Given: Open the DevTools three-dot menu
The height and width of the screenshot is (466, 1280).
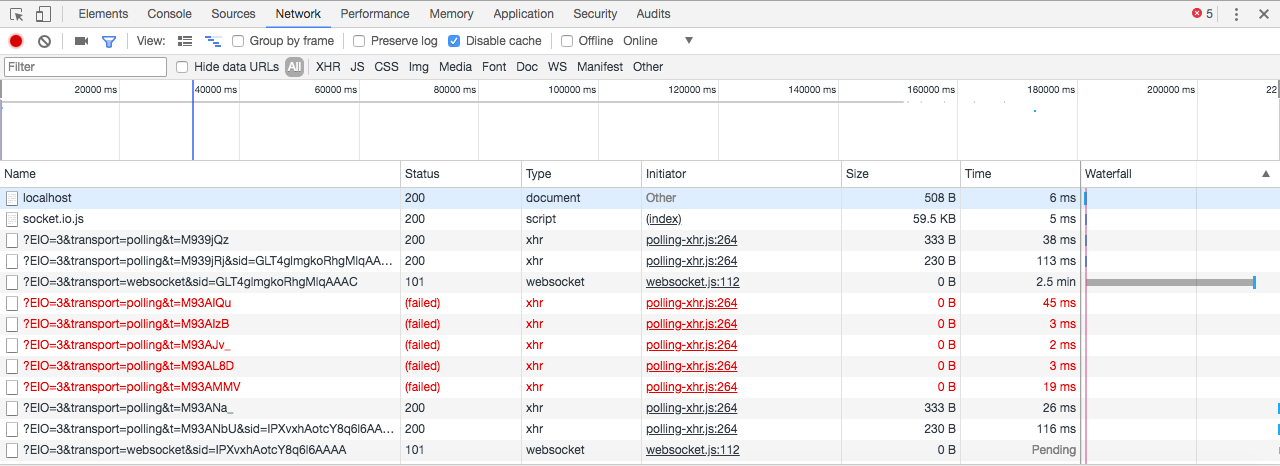Looking at the screenshot, I should pyautogui.click(x=1237, y=14).
